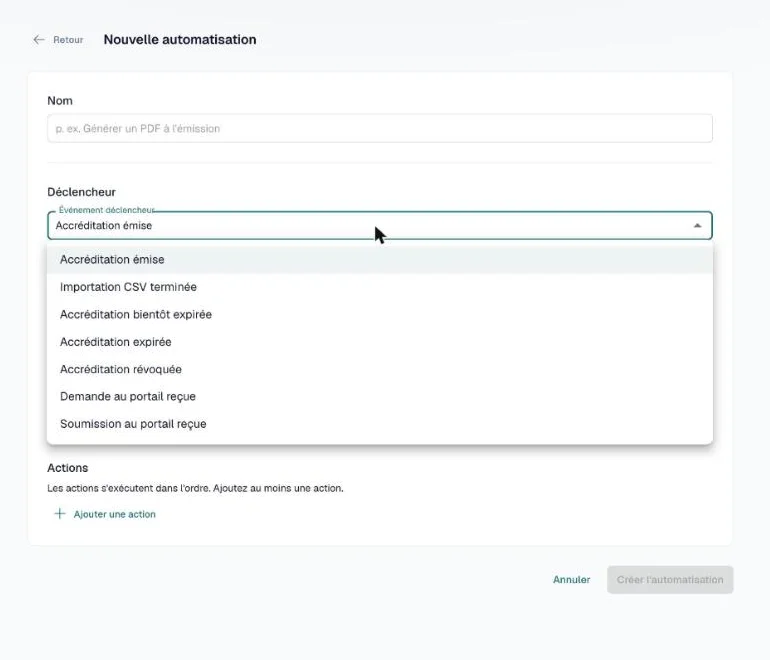Pick Soumission au portail reçue
Screen dimensions: 770x660
tap(380, 424)
